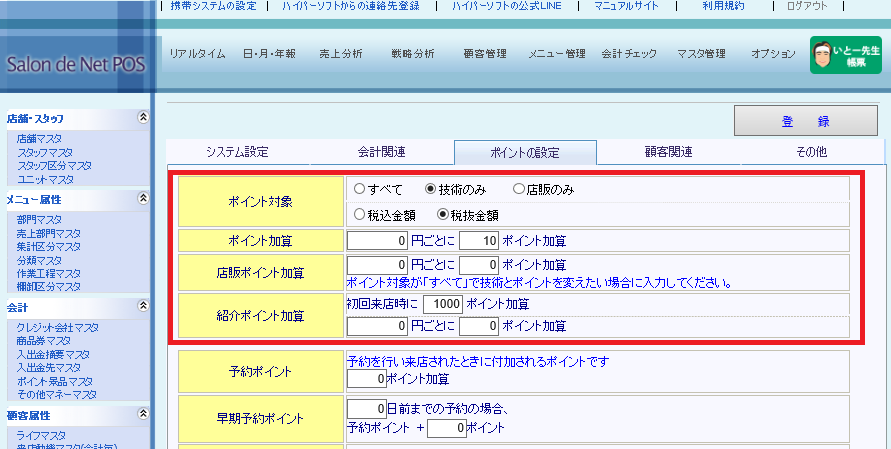Click the 初回来店時 1000 points input field

(441, 304)
